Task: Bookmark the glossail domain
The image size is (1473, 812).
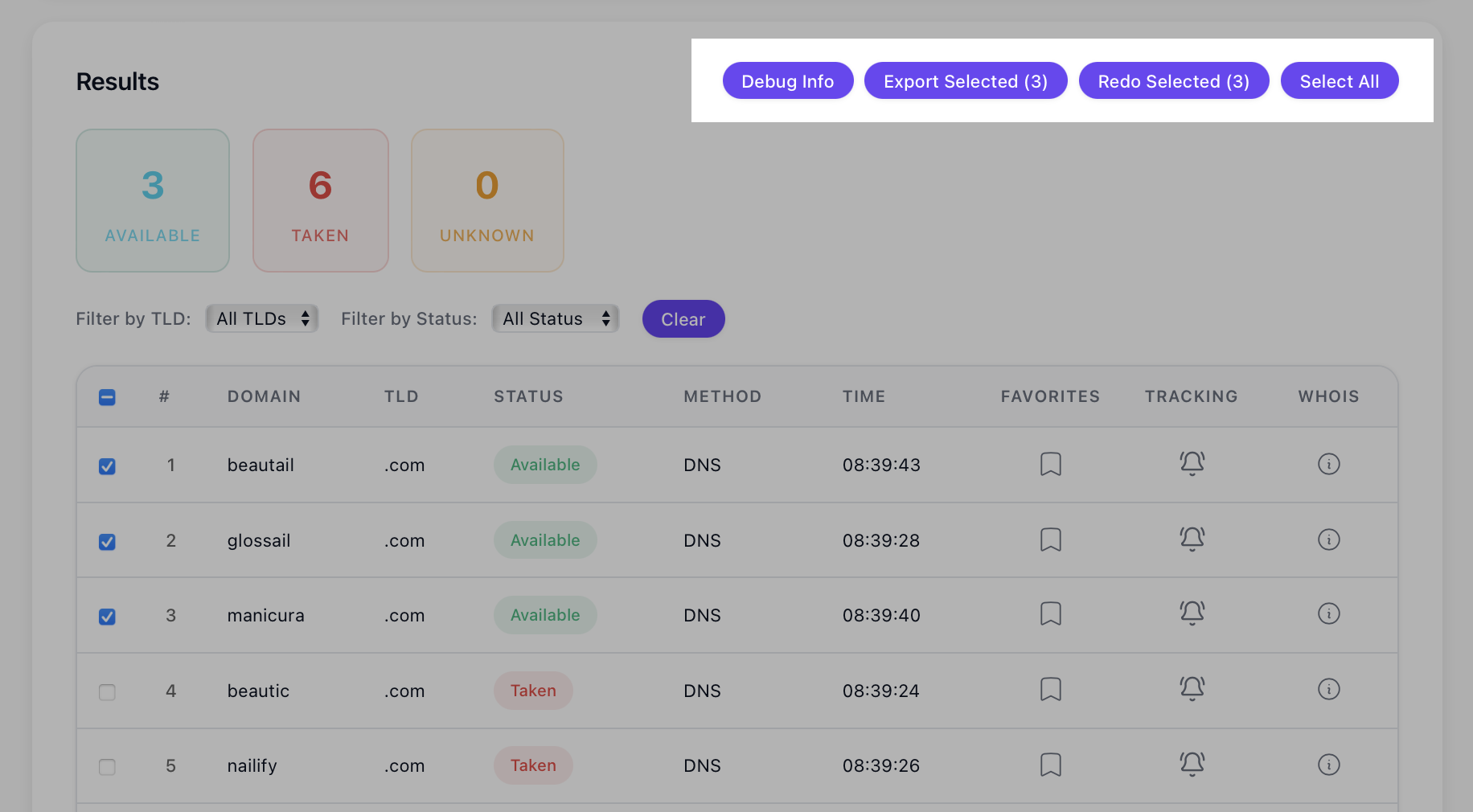Action: click(x=1050, y=539)
